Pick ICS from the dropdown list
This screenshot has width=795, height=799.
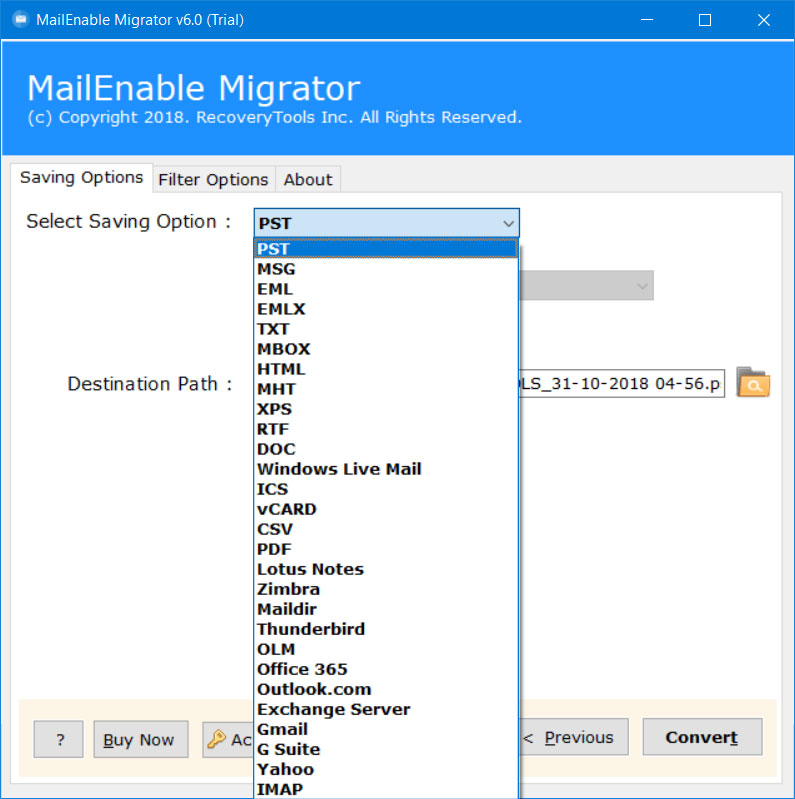[386, 489]
